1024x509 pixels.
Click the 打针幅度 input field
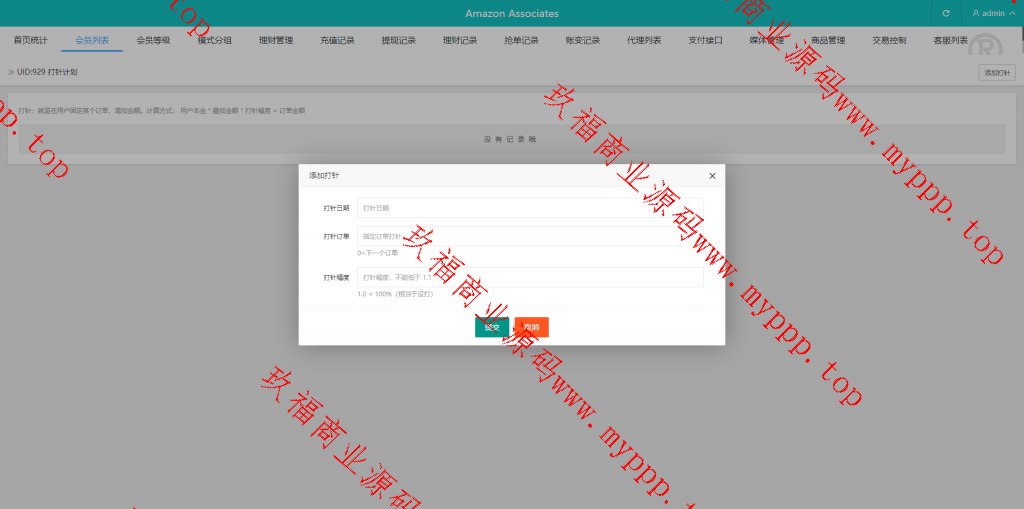coord(529,277)
